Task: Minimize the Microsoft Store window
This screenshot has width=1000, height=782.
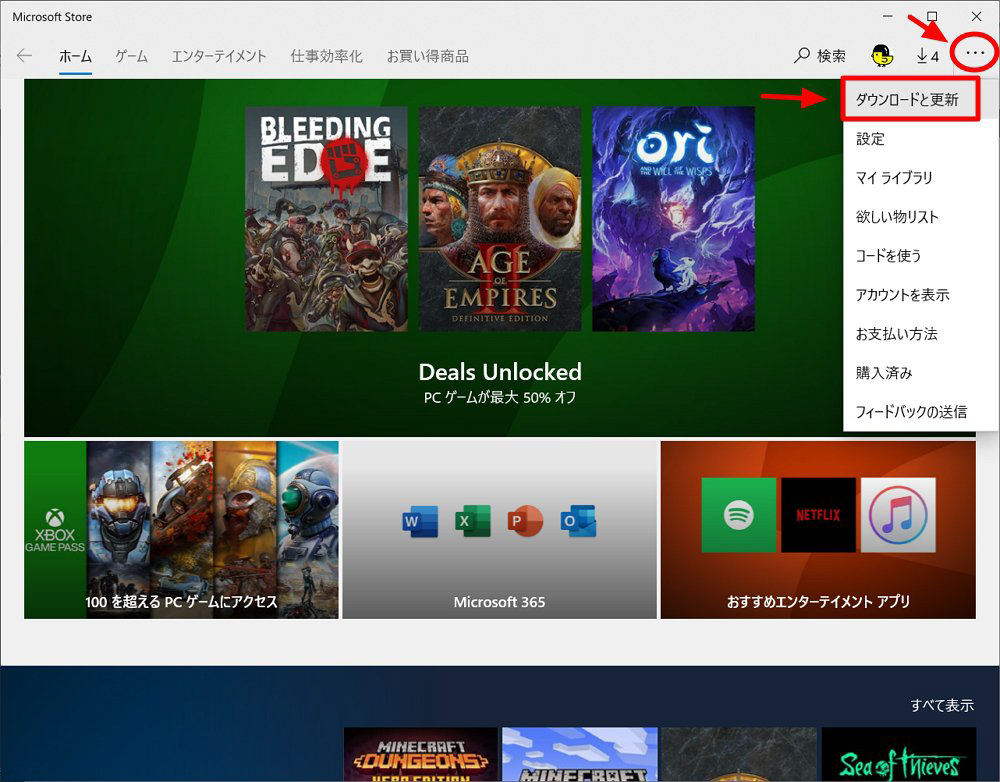Action: click(888, 15)
